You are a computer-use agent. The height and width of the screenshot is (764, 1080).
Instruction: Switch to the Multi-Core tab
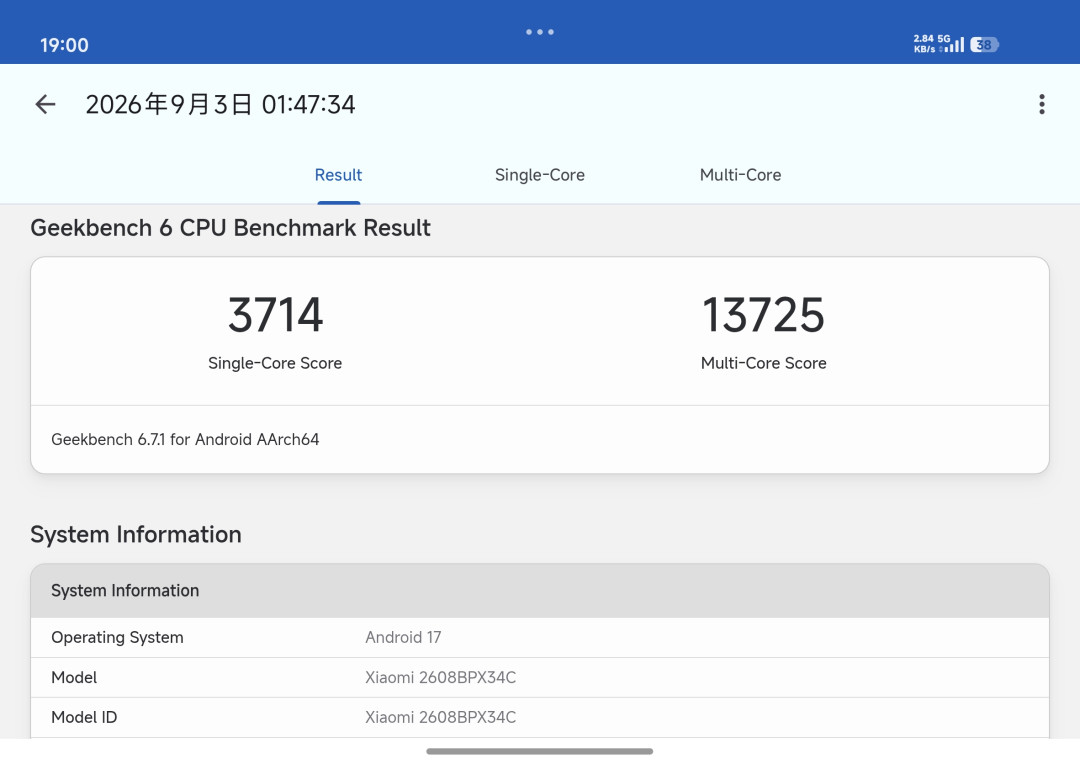coord(740,175)
